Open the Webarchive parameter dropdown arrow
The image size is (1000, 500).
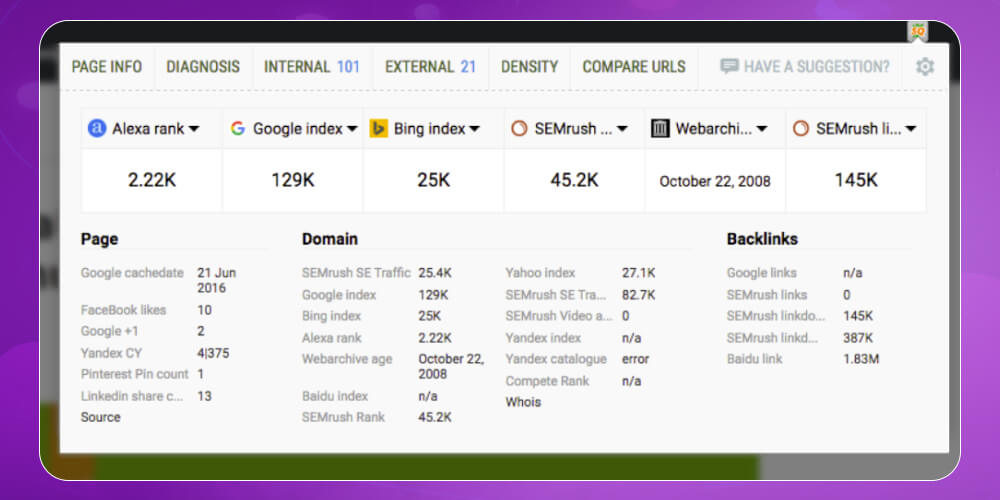tap(762, 129)
